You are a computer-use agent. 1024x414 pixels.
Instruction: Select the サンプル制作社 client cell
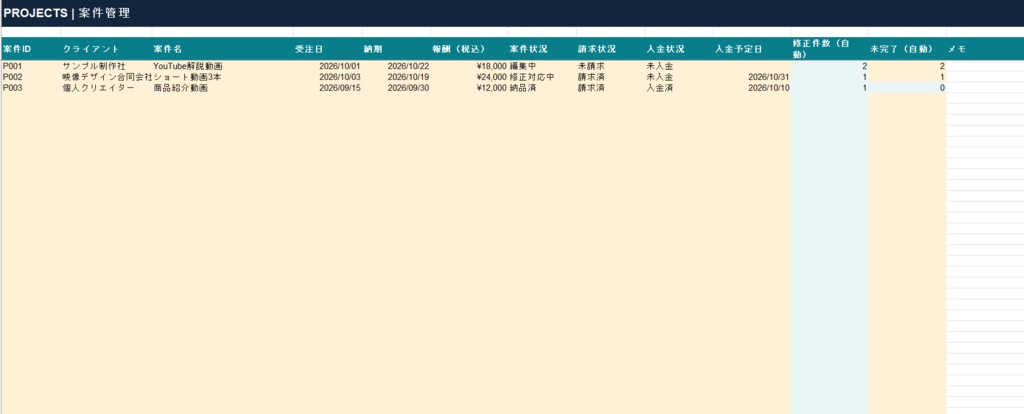click(106, 67)
